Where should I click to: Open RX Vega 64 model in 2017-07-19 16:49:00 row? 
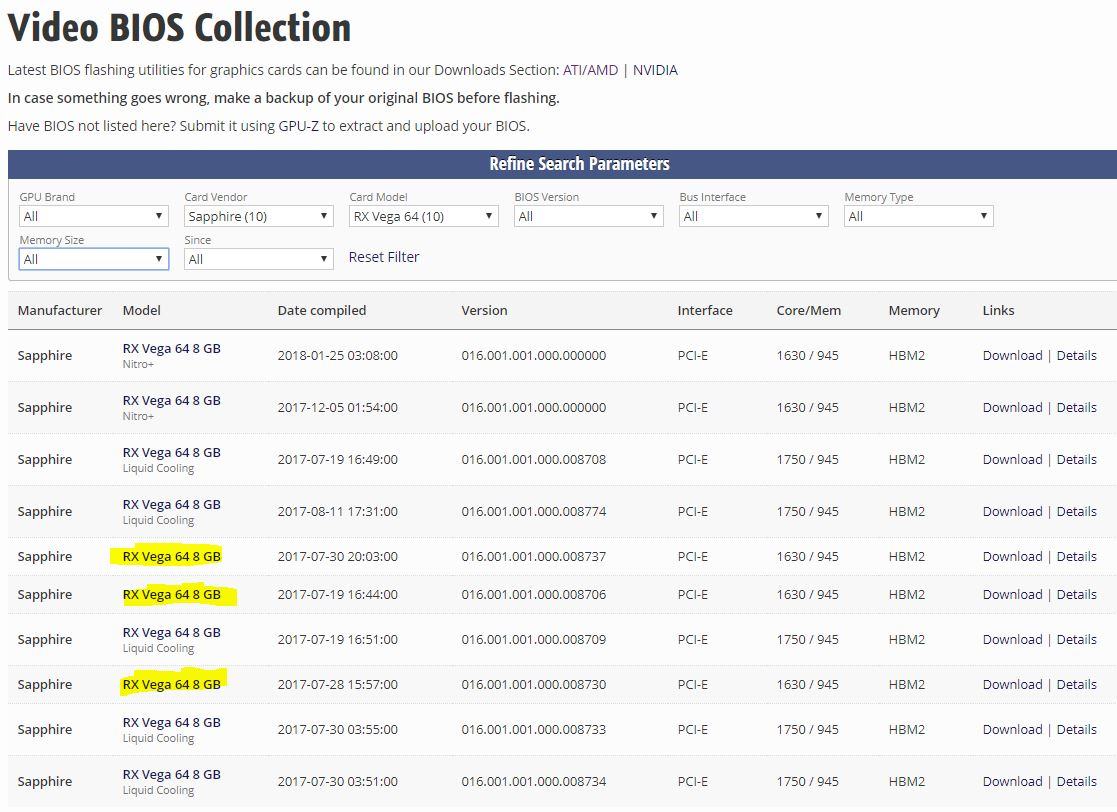tap(172, 452)
